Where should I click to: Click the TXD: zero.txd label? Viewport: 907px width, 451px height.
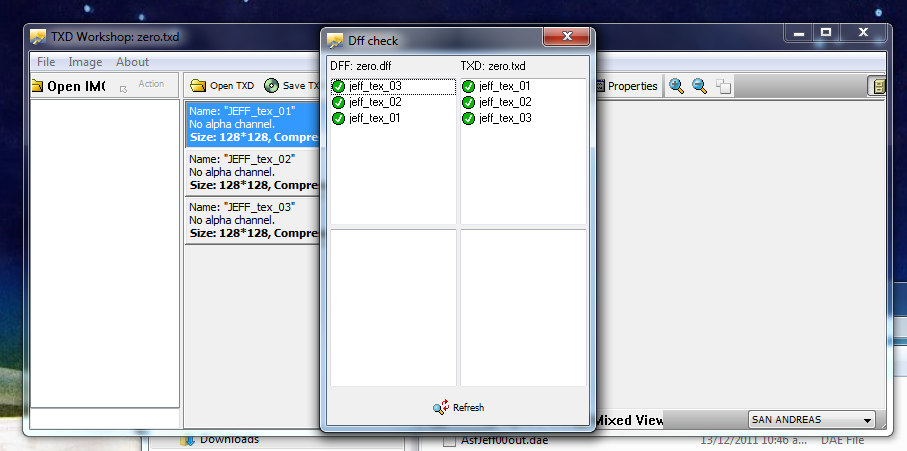tap(493, 66)
